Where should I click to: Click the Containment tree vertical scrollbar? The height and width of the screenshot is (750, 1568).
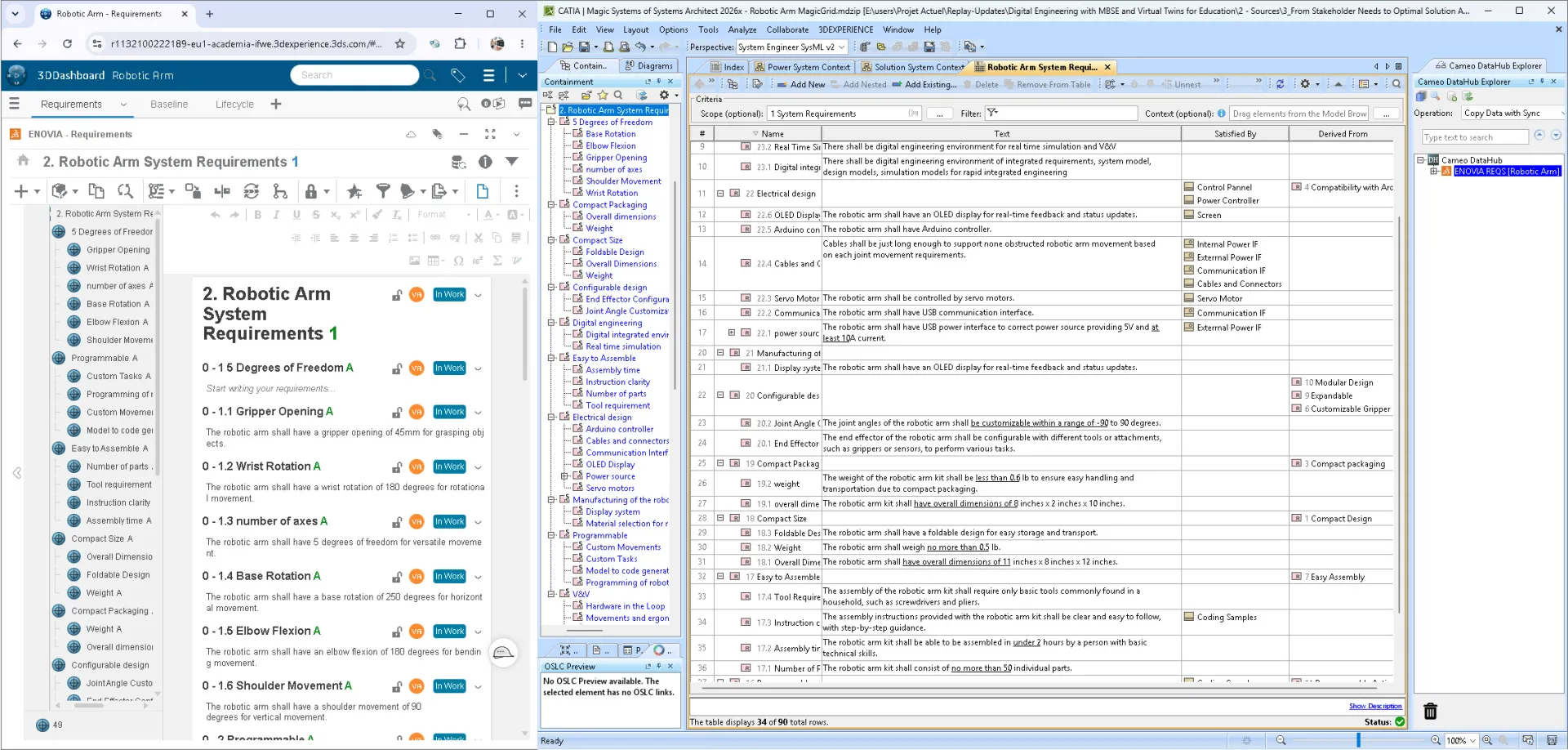675,286
